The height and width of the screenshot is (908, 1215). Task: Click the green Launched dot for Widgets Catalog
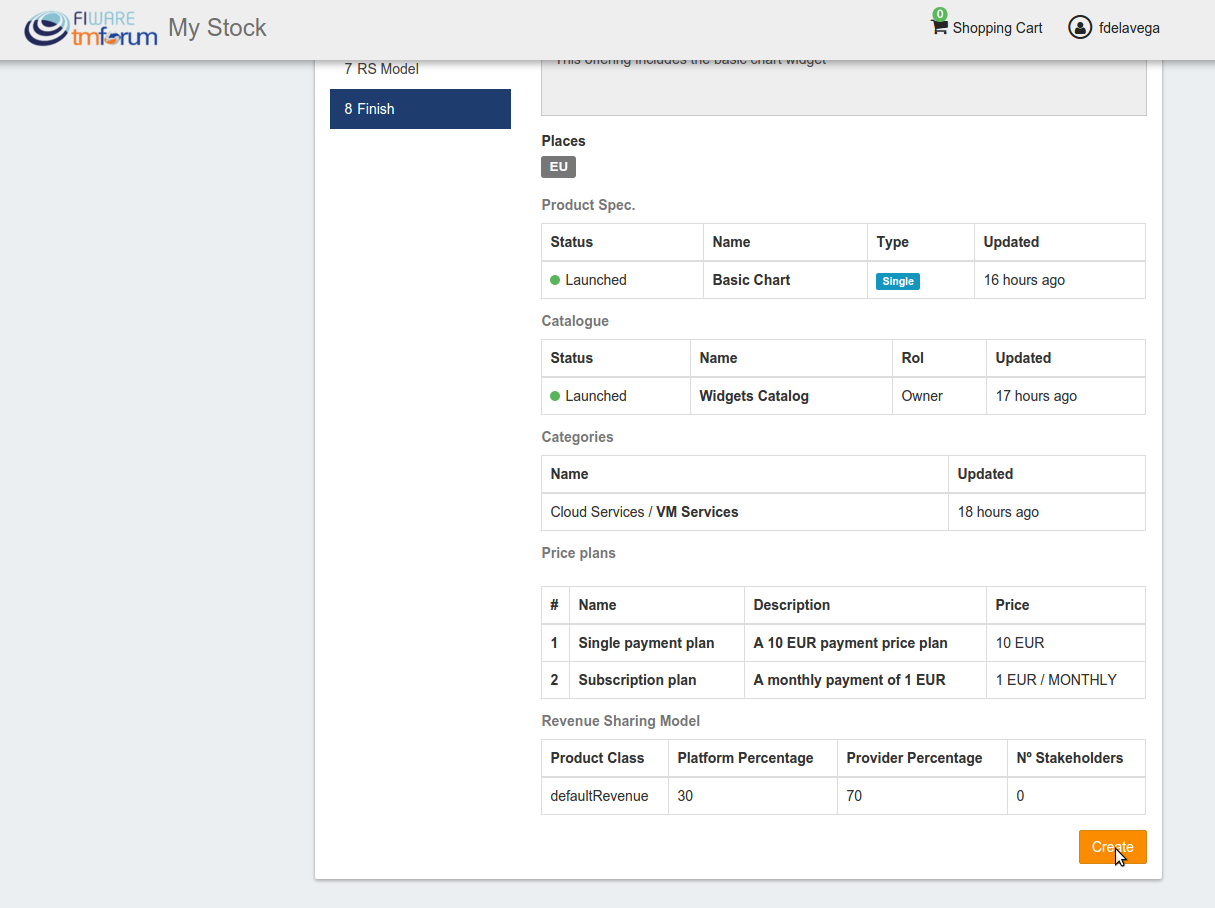[x=555, y=396]
